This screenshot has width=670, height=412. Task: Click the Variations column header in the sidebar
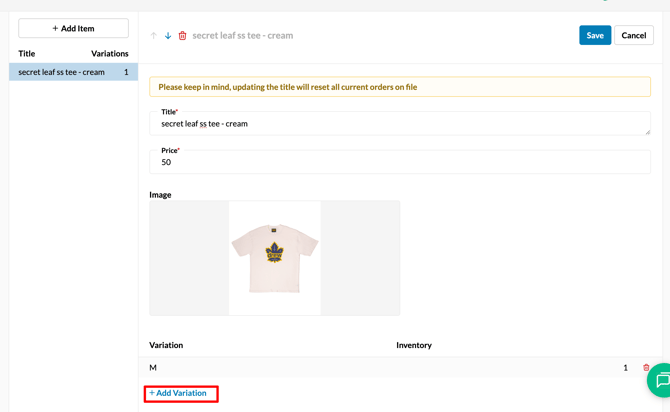pos(109,54)
